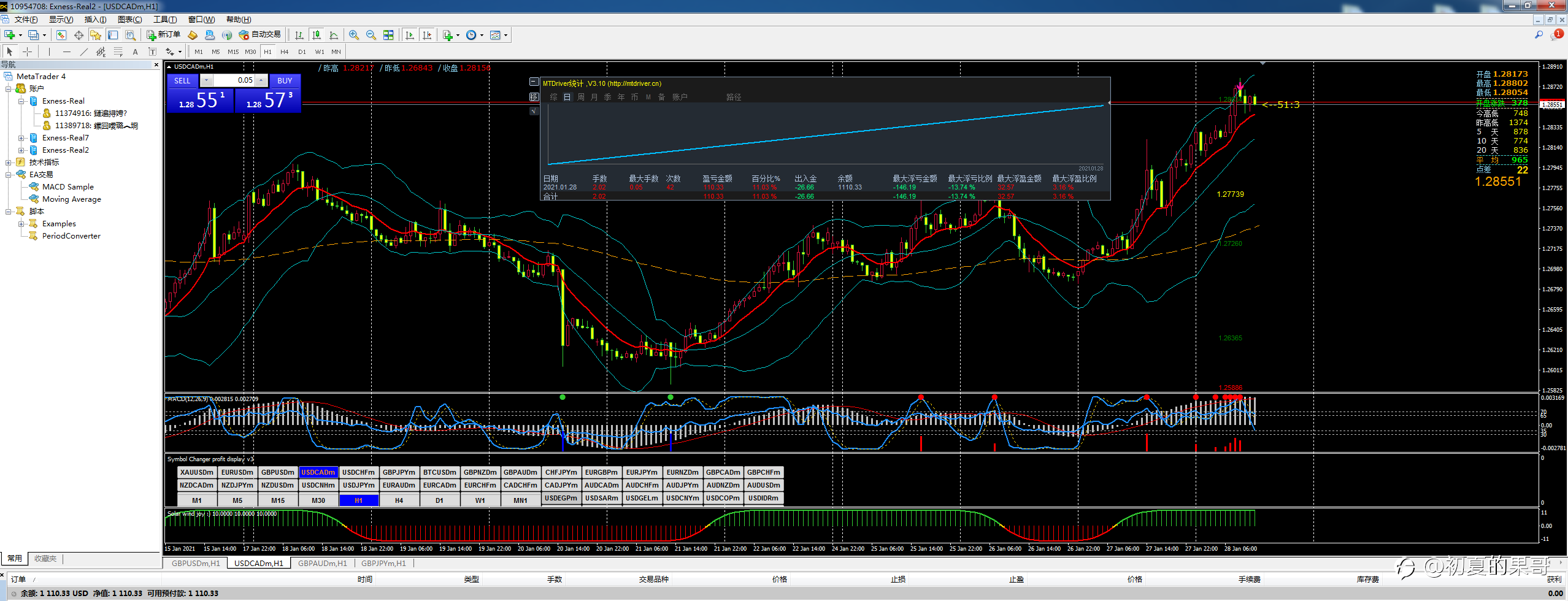Select the crosshair cursor tool
Image resolution: width=1568 pixels, height=601 pixels.
(x=27, y=52)
